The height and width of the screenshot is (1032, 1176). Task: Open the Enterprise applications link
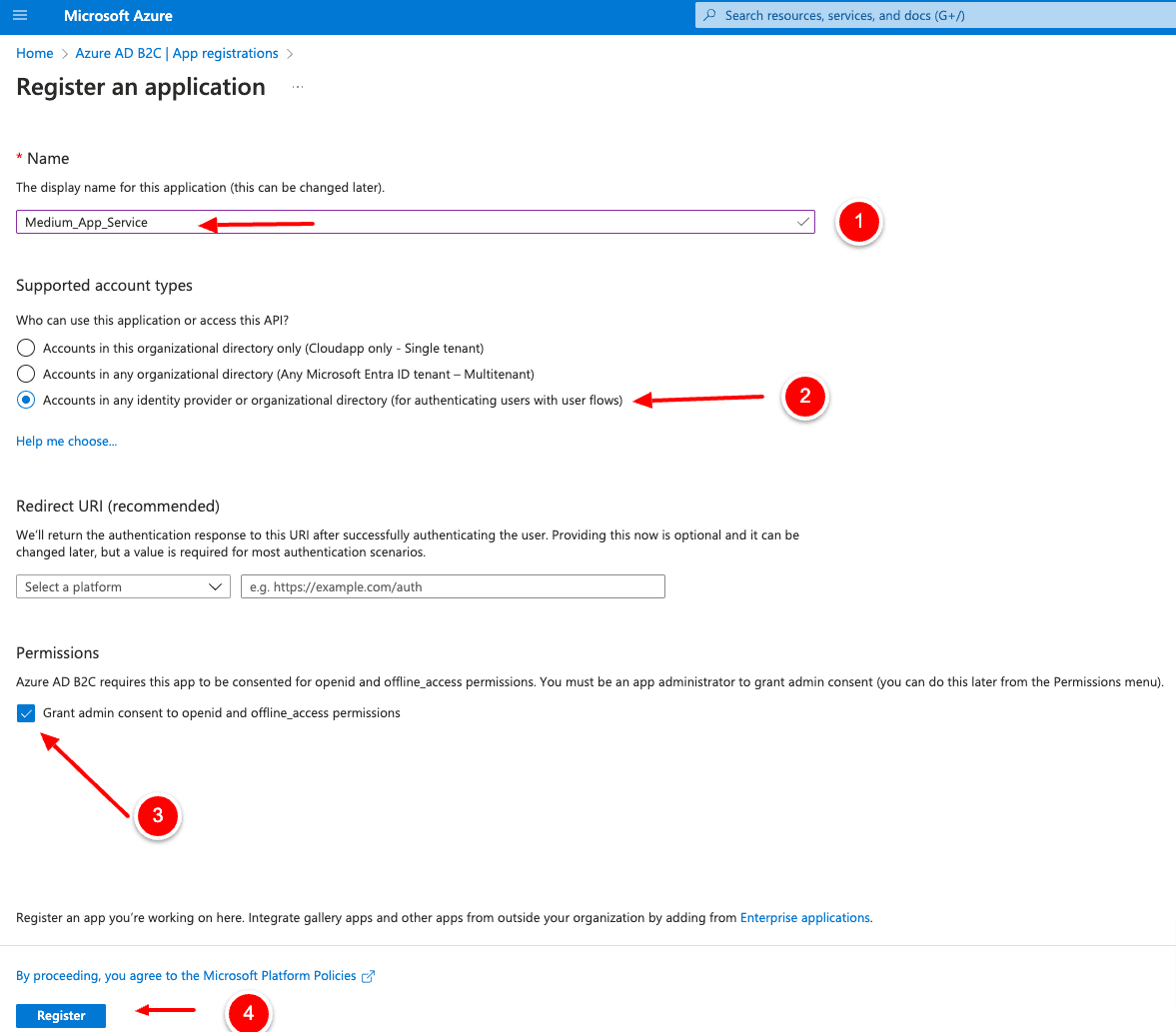[804, 918]
